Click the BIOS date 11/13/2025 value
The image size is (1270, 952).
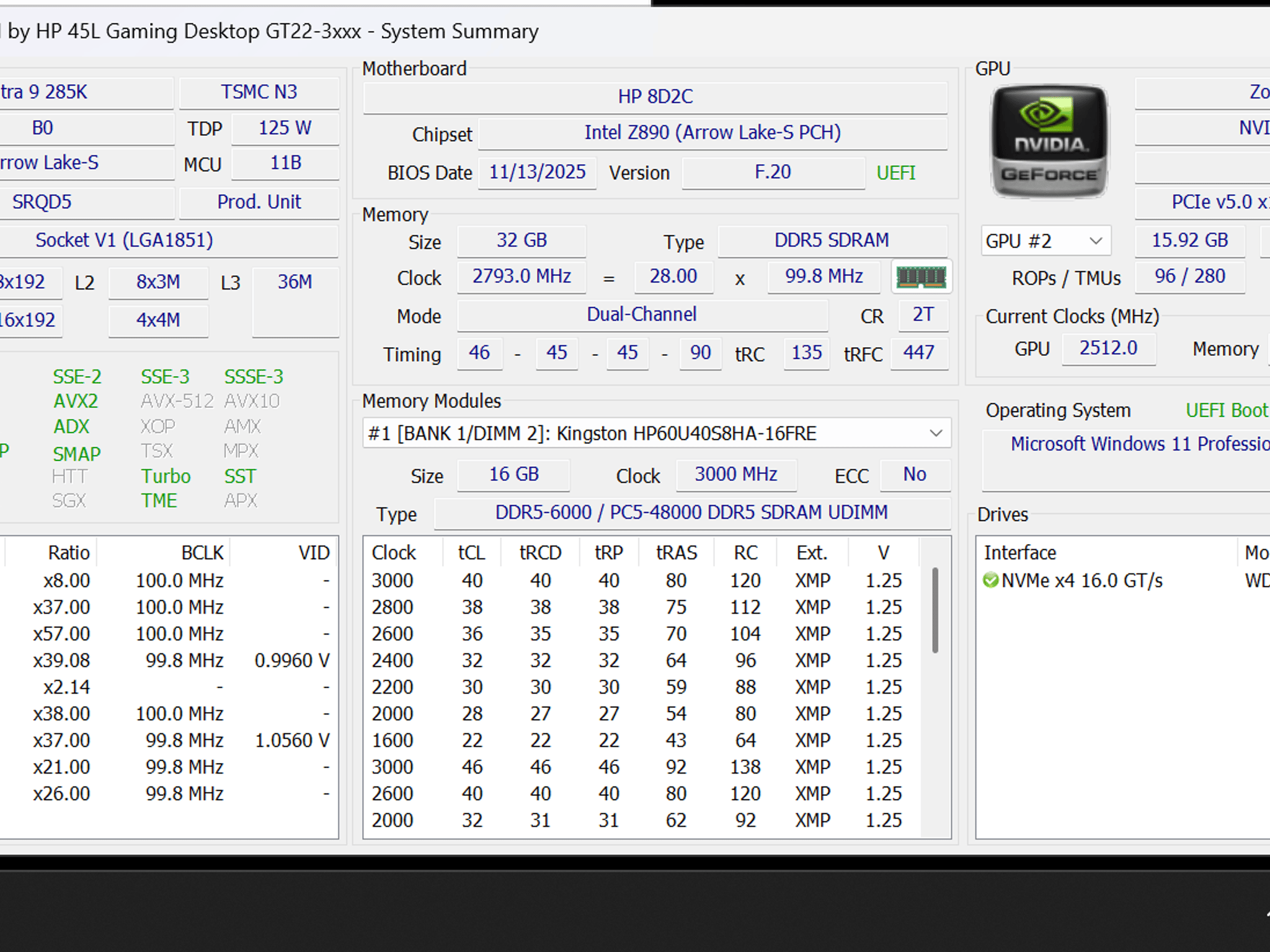click(537, 172)
